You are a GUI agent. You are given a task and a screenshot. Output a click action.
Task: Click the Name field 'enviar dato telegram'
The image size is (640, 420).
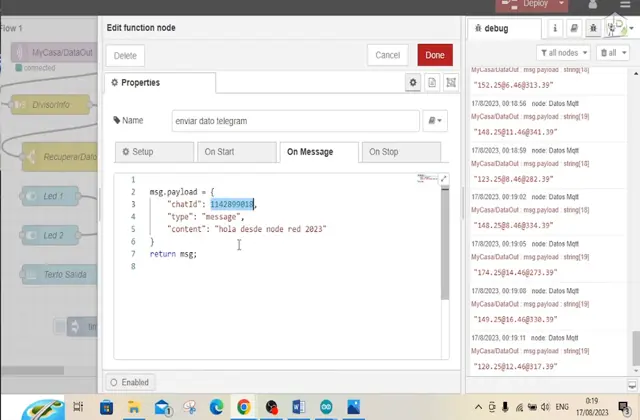click(x=293, y=121)
